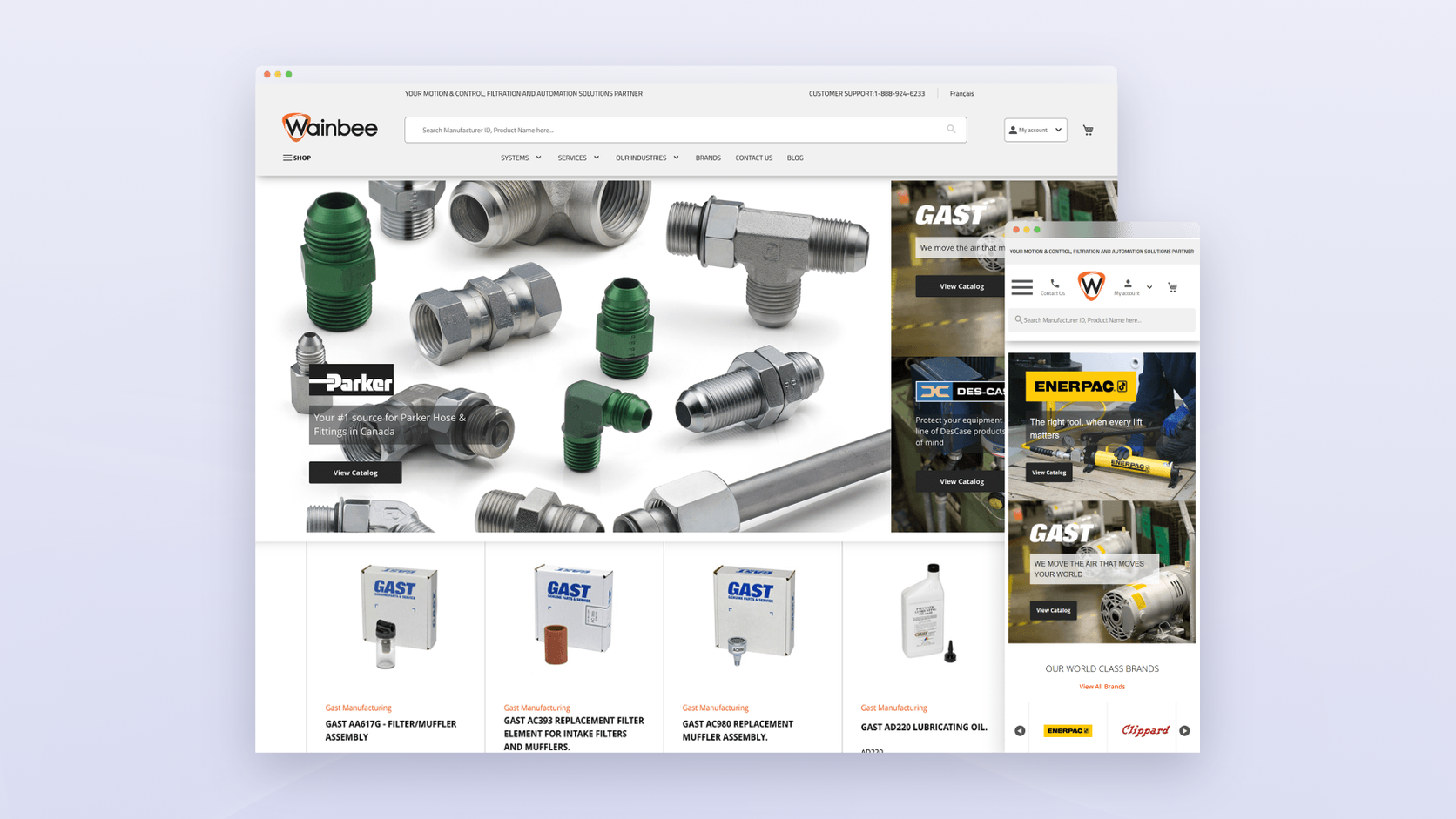
Task: Click View Catalog on the mobile Enerpac banner
Action: click(x=1048, y=473)
